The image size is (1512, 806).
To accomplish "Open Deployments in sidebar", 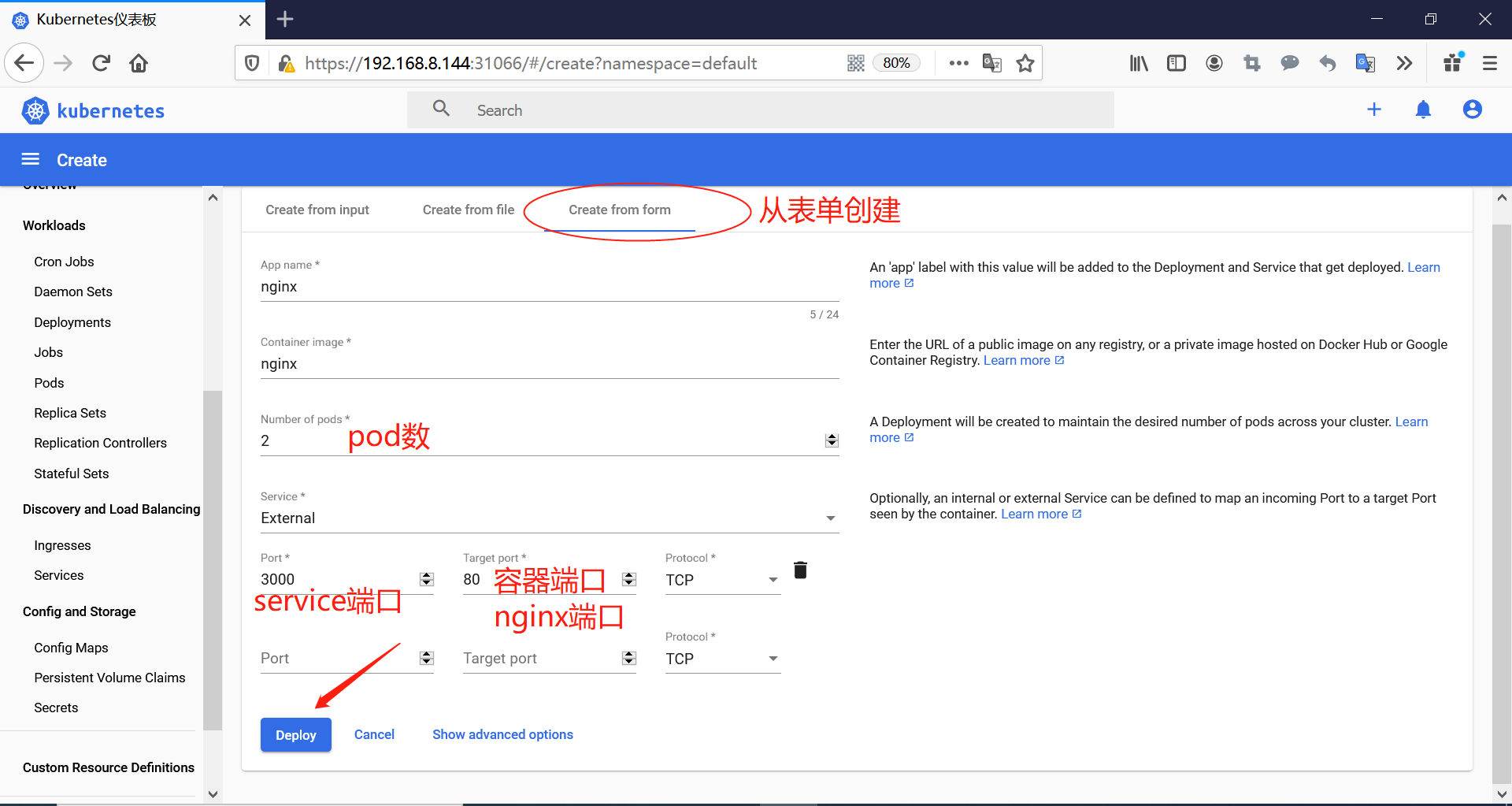I will tap(72, 322).
